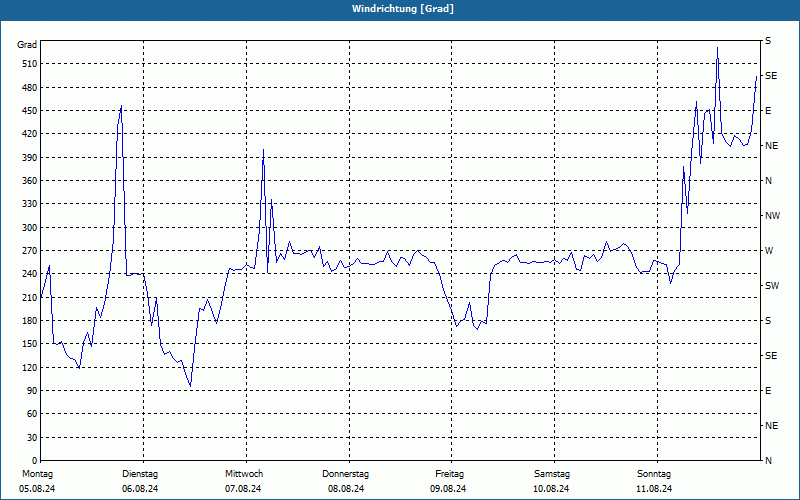Image resolution: width=800 pixels, height=500 pixels.
Task: Click the "510" value on the degree axis
Action: click(x=29, y=64)
